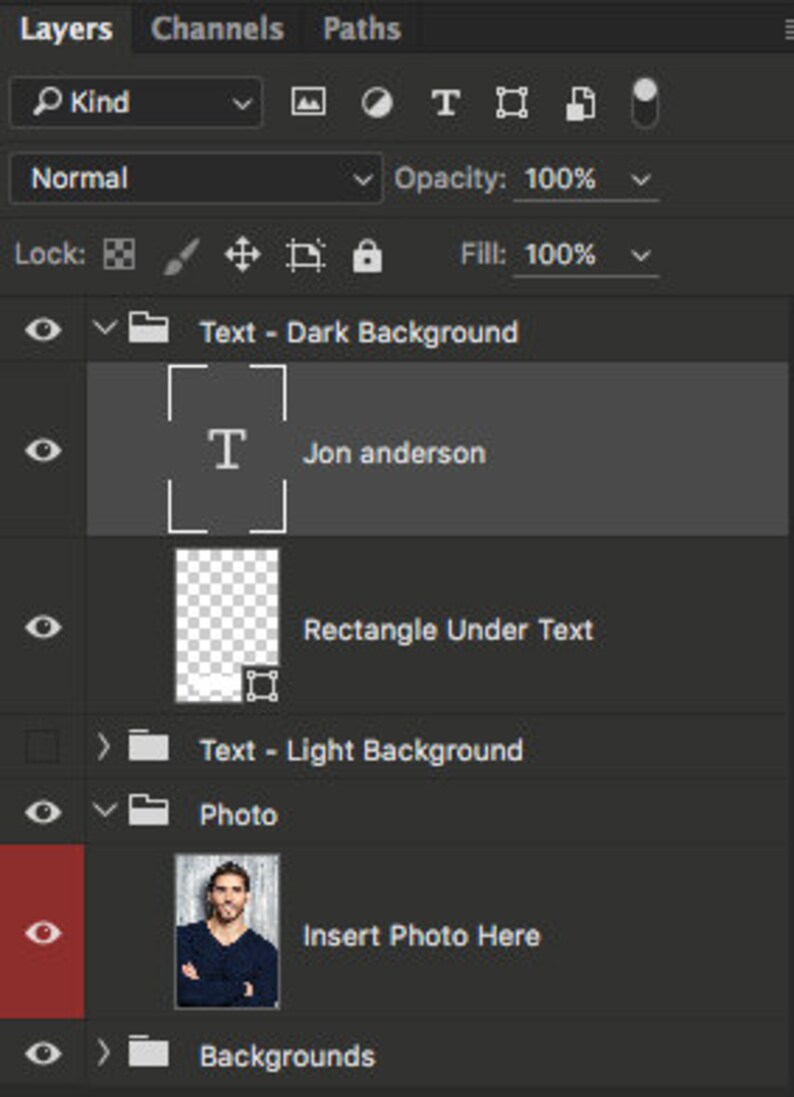Filter for type layers icon

[445, 103]
